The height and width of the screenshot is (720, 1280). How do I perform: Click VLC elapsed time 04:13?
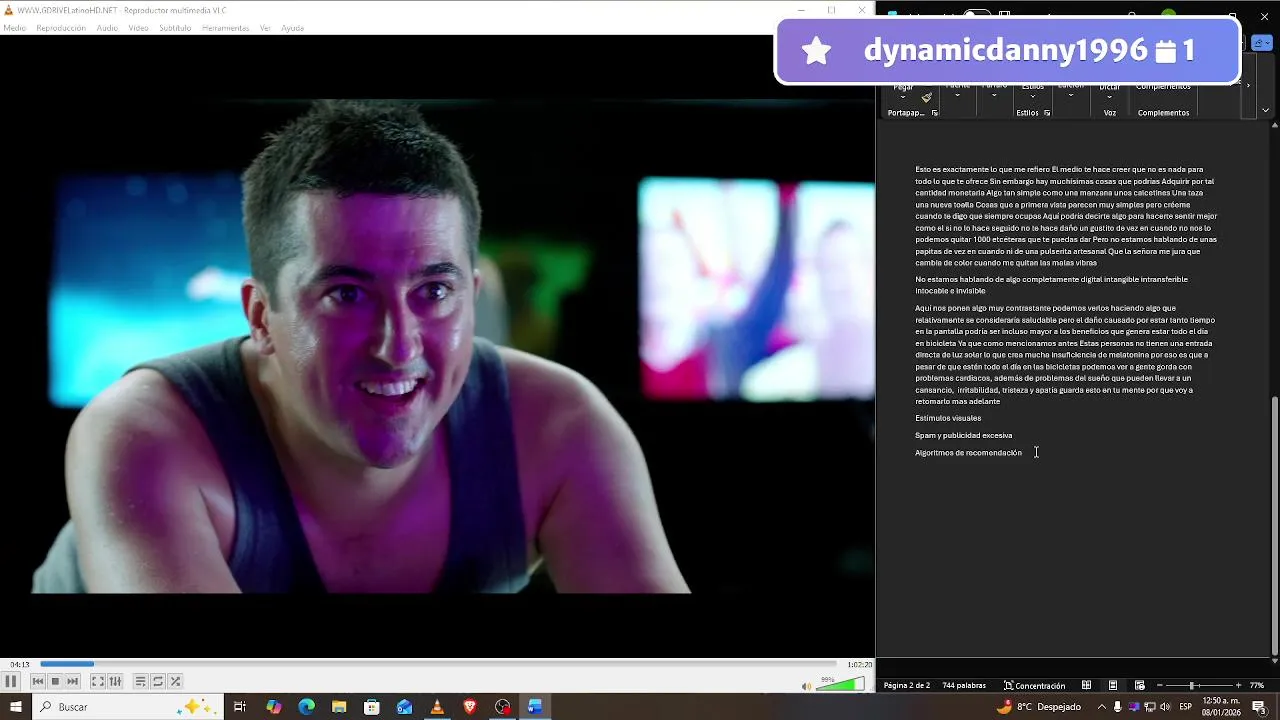19,664
